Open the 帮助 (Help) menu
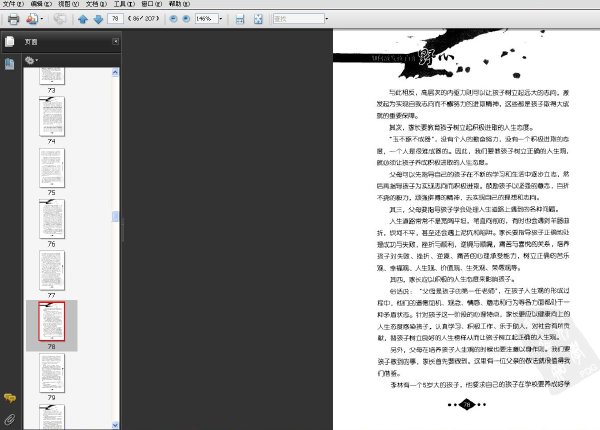The image size is (600, 430). (179, 4)
